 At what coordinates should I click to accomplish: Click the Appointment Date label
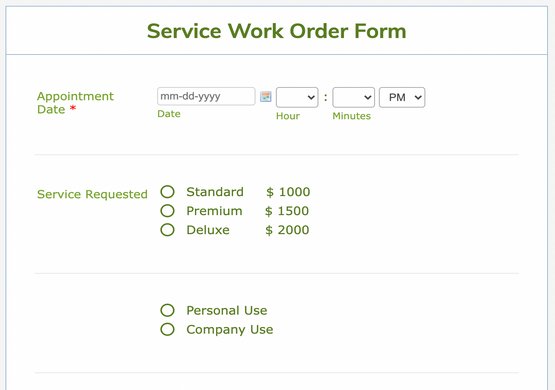coord(75,103)
